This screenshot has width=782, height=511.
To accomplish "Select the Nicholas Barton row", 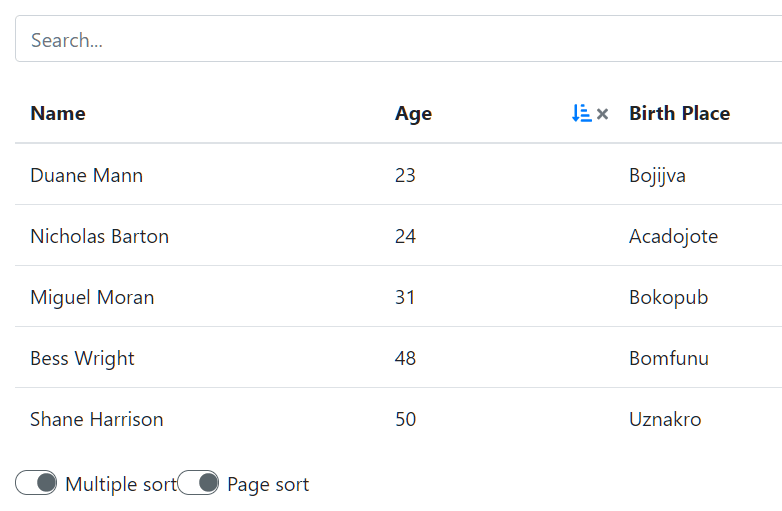I will coord(398,235).
